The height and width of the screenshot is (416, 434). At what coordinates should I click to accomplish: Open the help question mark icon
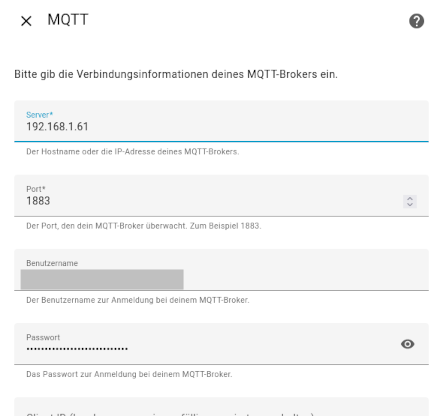(x=416, y=21)
